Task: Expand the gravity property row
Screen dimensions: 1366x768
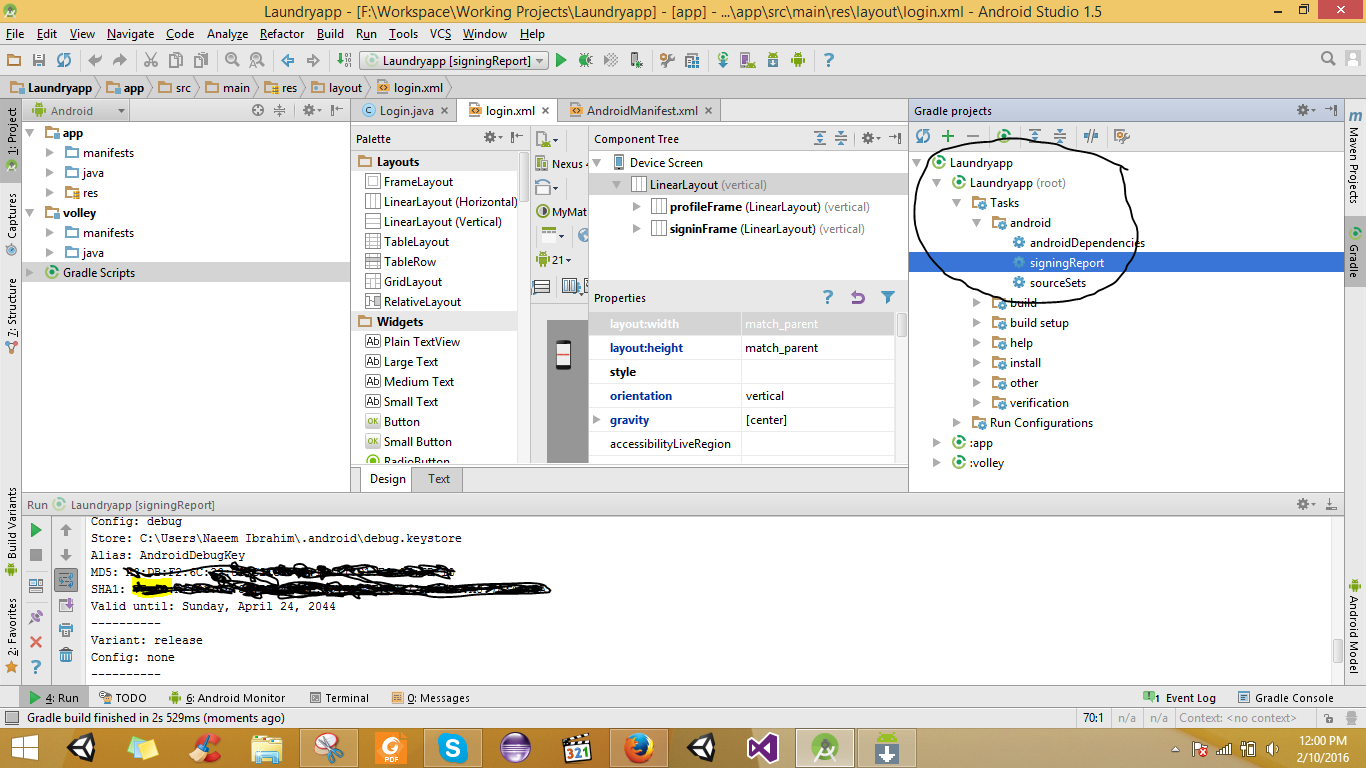Action: pyautogui.click(x=598, y=420)
